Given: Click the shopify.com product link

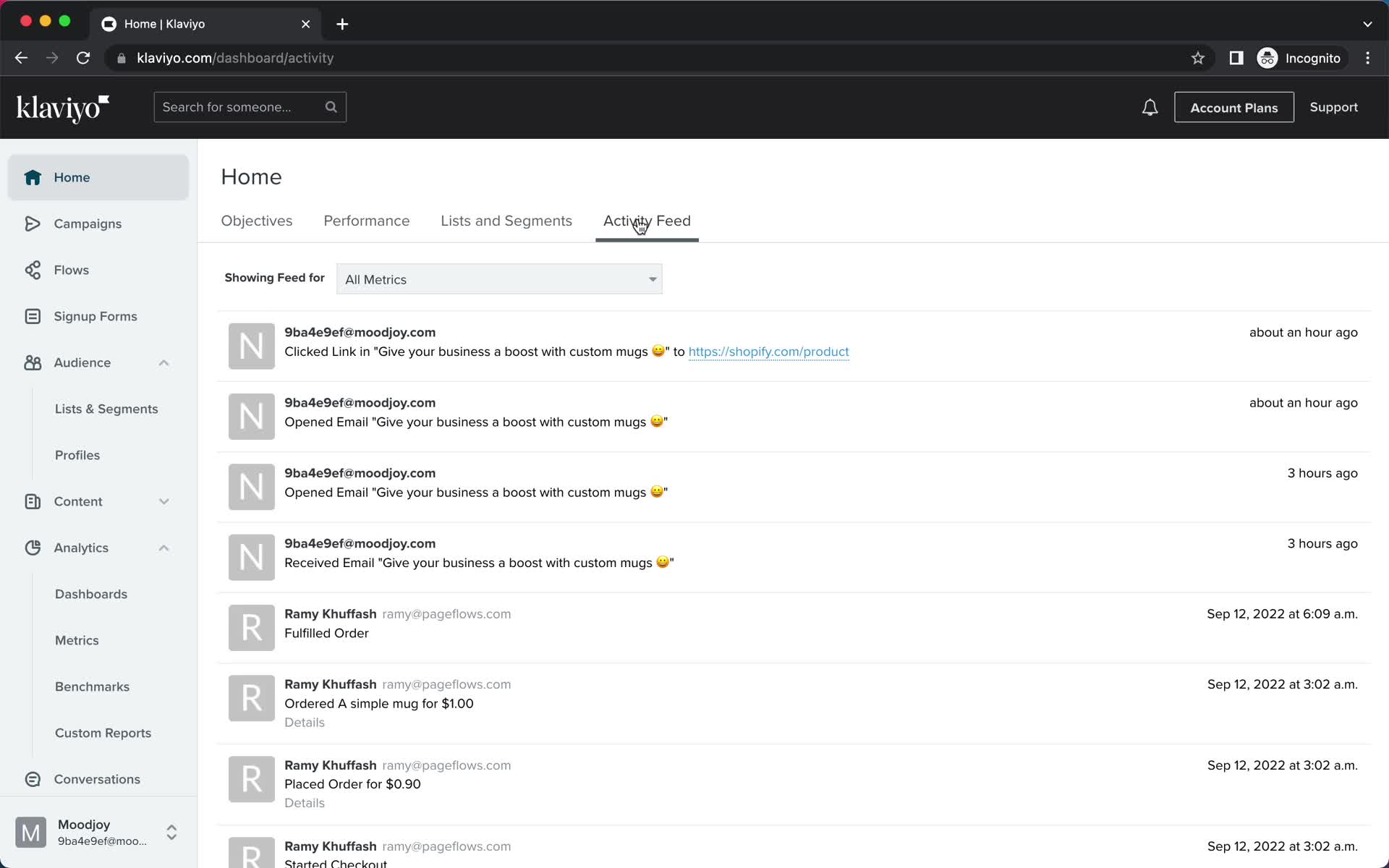Looking at the screenshot, I should (768, 352).
